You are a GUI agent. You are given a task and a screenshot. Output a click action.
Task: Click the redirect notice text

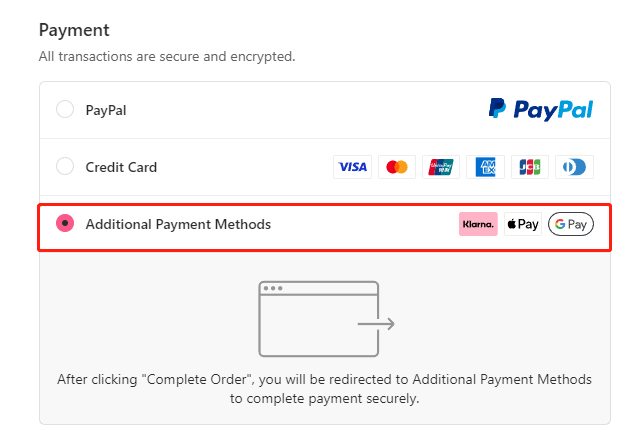click(x=324, y=389)
